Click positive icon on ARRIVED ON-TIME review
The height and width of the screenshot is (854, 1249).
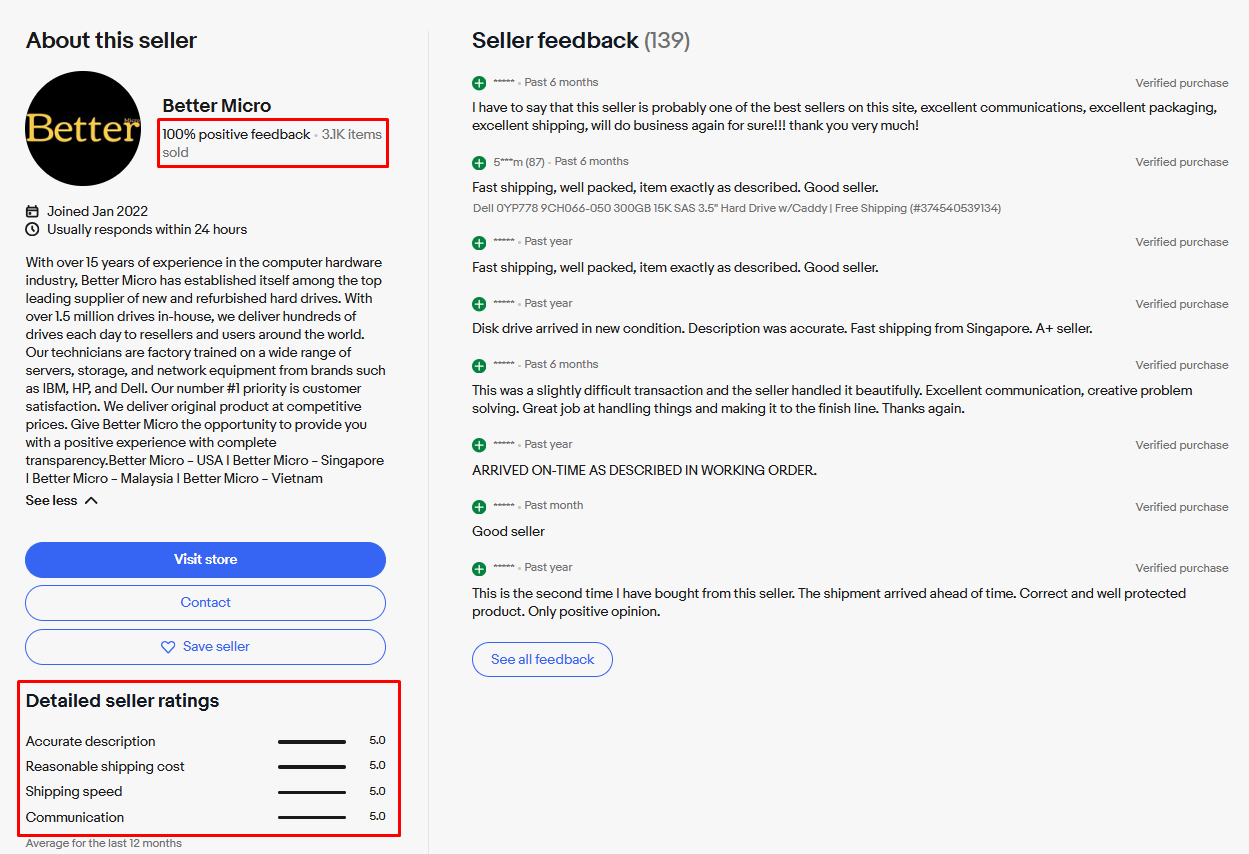click(x=479, y=445)
